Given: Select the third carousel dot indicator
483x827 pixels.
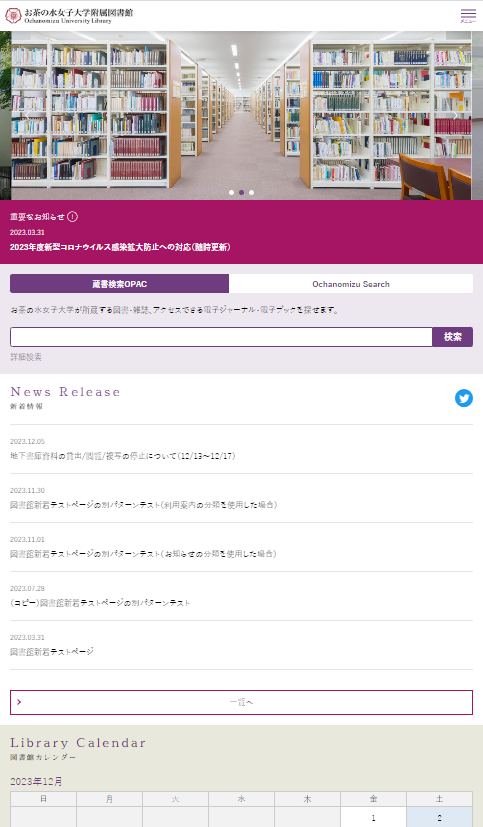Looking at the screenshot, I should [252, 193].
